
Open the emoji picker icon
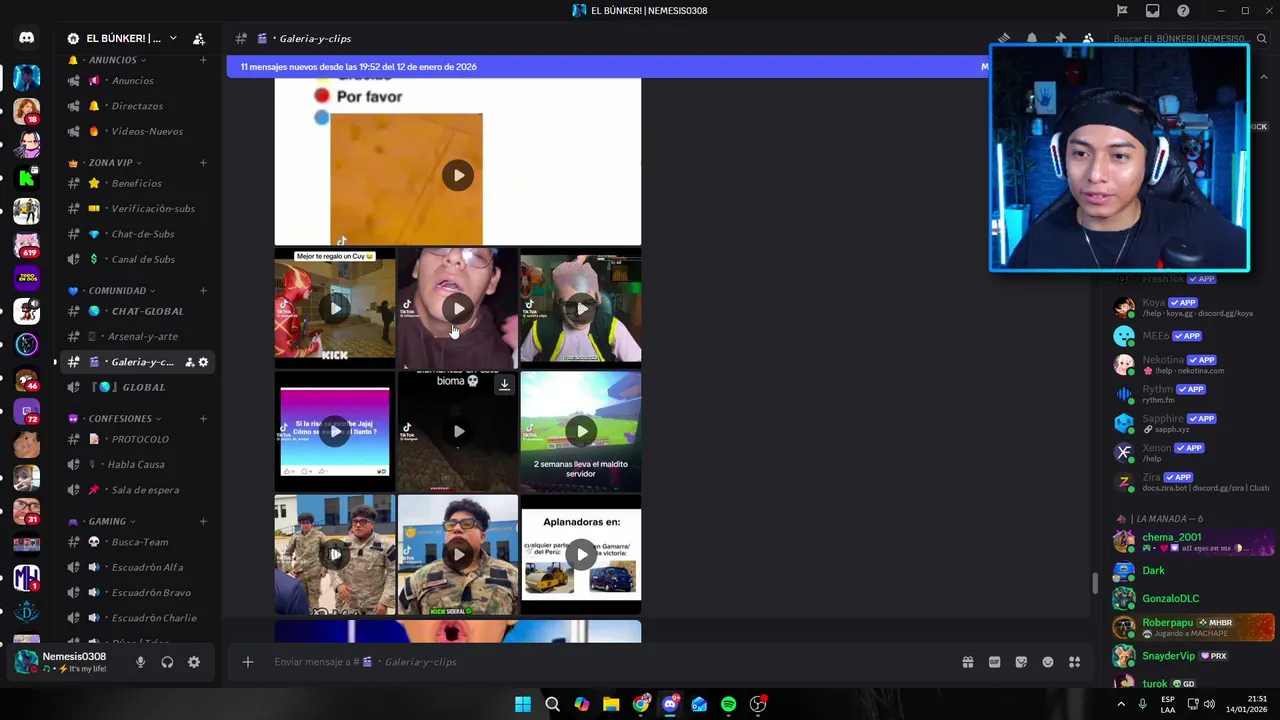1048,662
